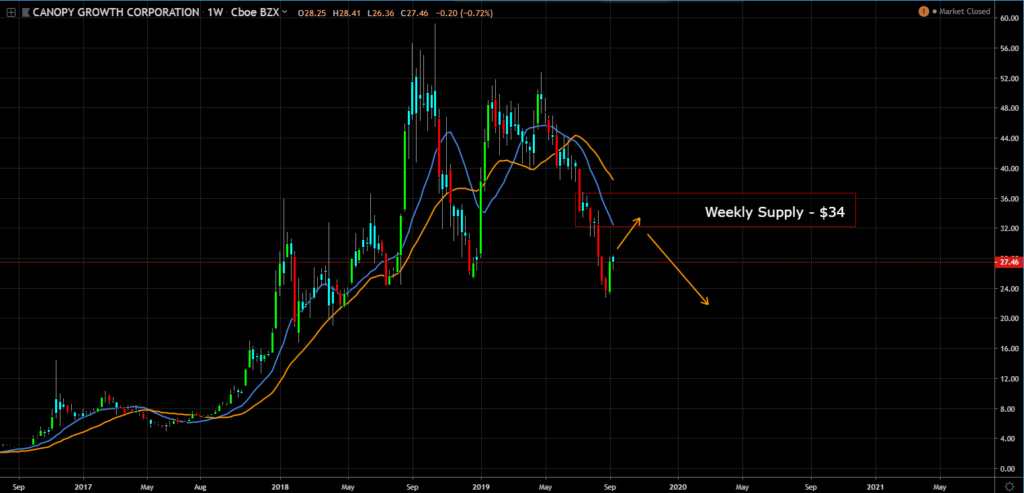Click the 2020 label on time axis
The image size is (1024, 493).
point(678,486)
